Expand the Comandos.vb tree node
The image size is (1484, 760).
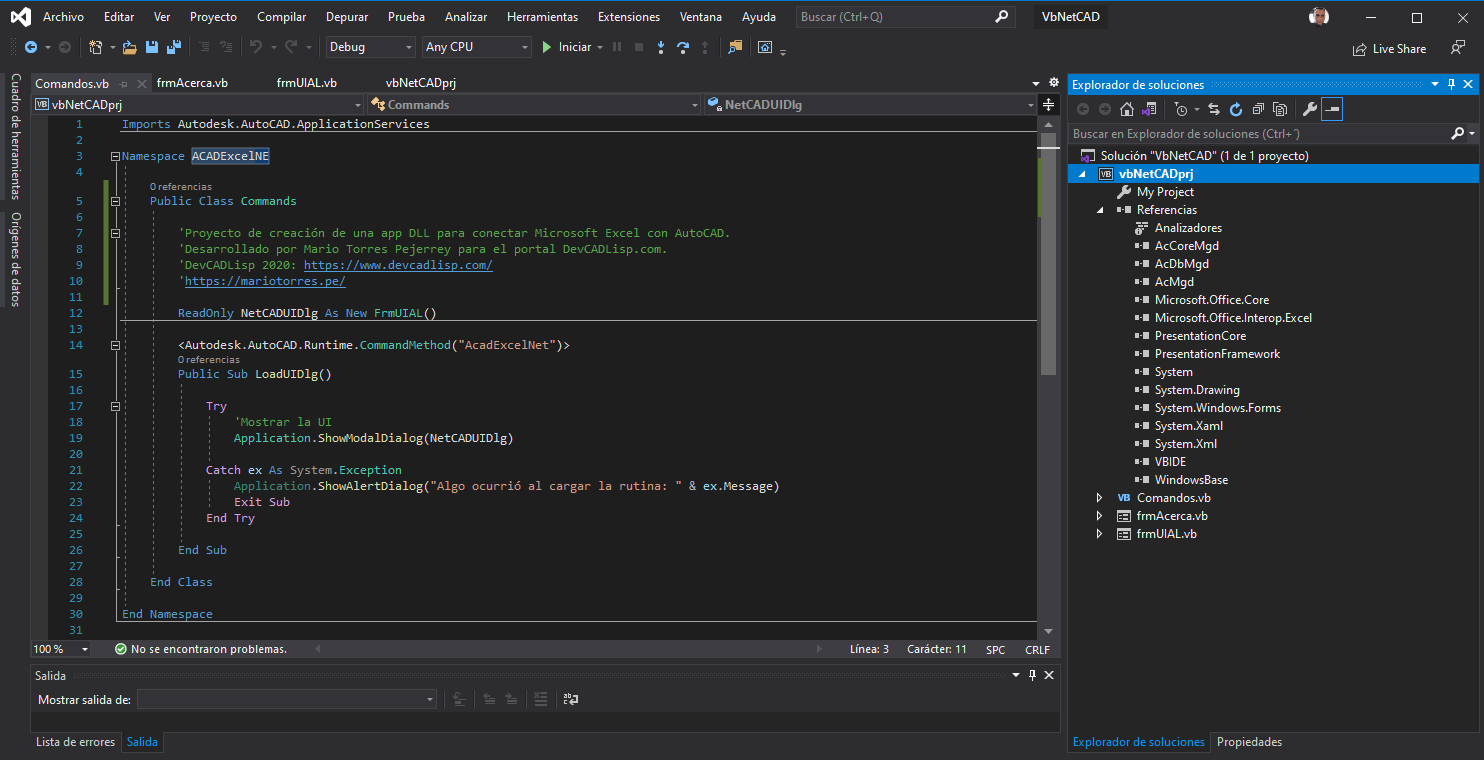click(1099, 497)
